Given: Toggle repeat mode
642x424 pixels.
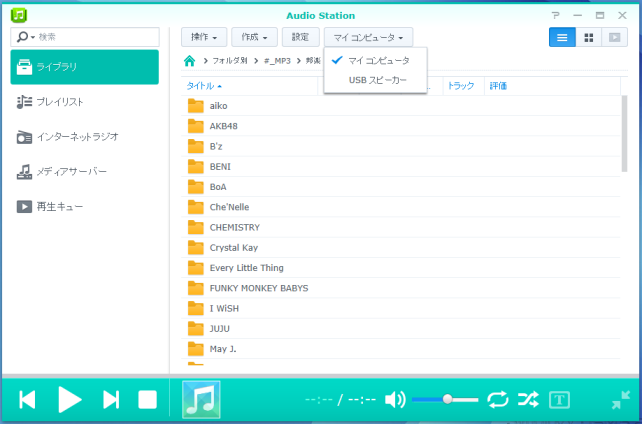Looking at the screenshot, I should click(x=497, y=399).
